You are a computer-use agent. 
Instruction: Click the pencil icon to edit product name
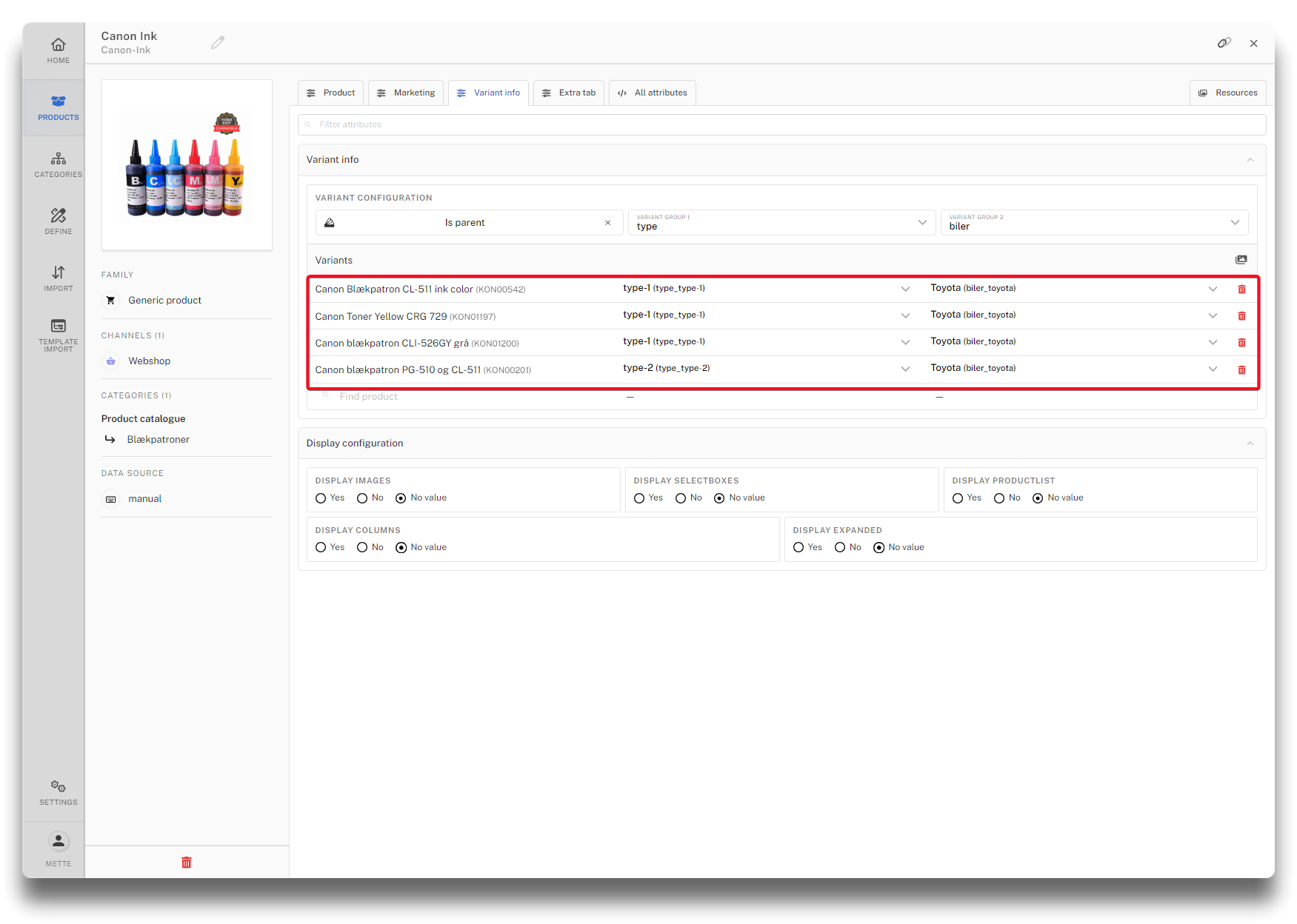click(x=217, y=43)
